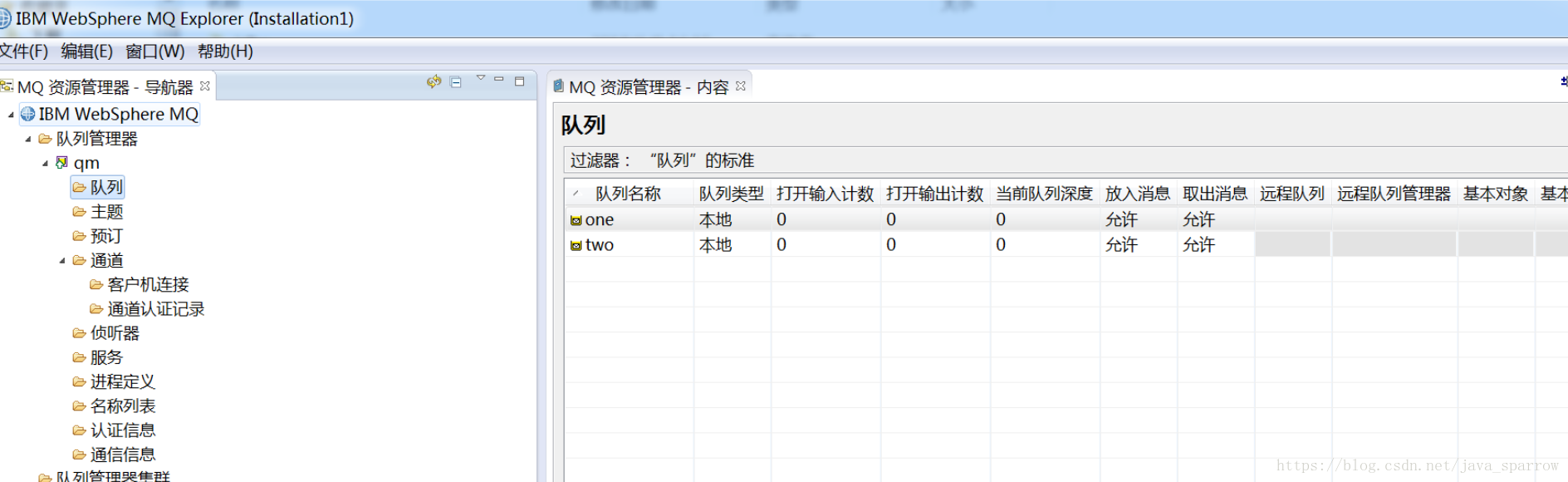Select the 主题 folder
The width and height of the screenshot is (1568, 482).
[106, 212]
